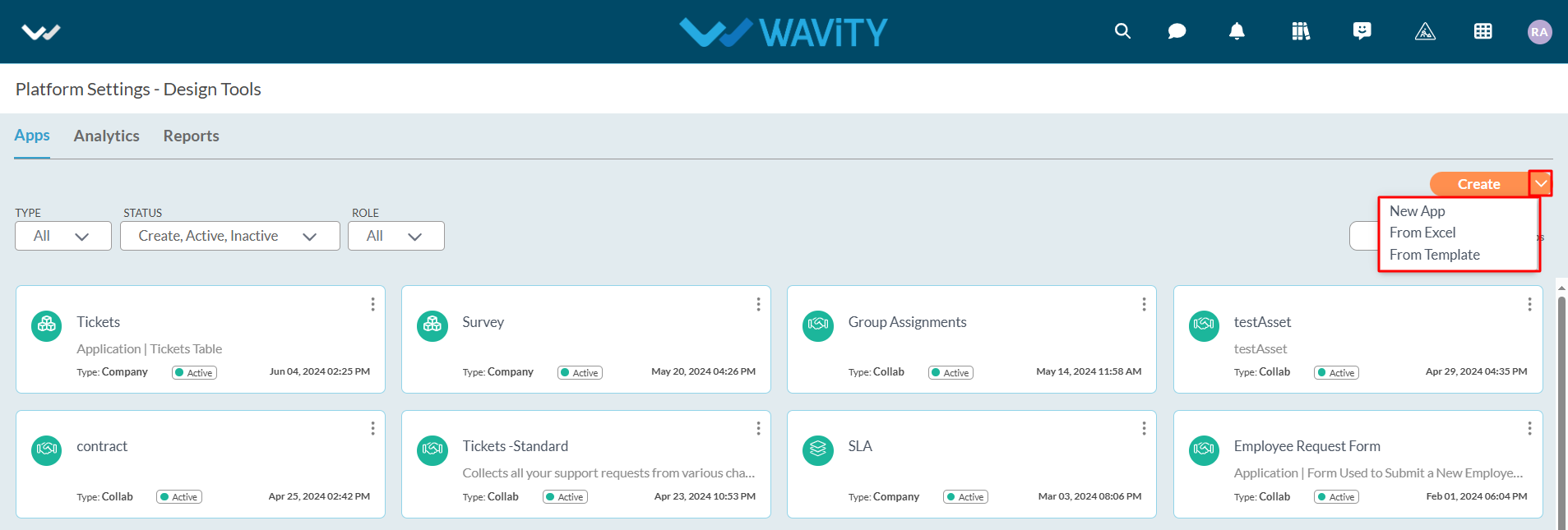Open the testAsset card three-dot menu

pos(1529,304)
